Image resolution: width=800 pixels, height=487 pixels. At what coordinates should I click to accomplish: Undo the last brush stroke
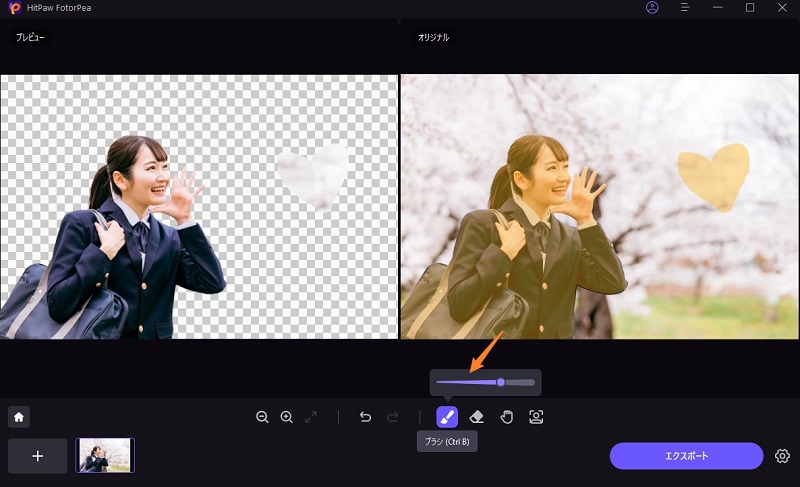click(x=365, y=417)
